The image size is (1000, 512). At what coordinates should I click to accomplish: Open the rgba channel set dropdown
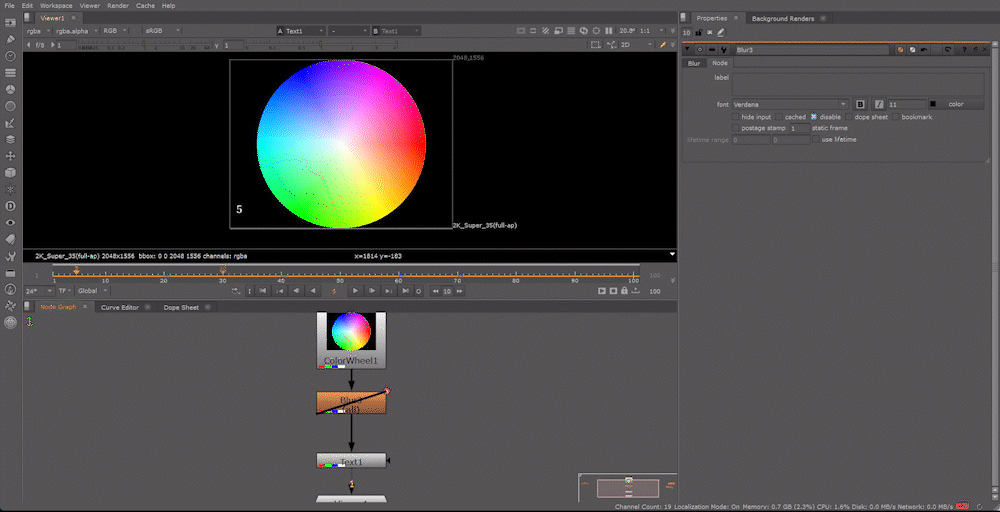click(x=38, y=31)
